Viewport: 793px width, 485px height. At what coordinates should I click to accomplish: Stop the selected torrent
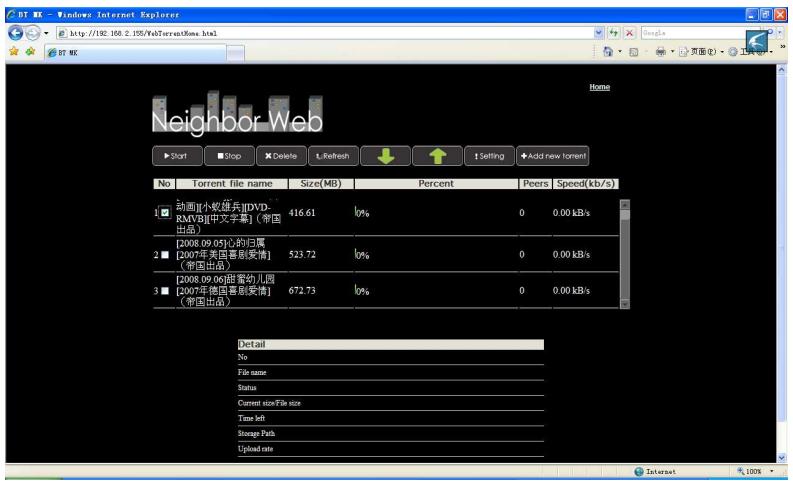click(229, 156)
